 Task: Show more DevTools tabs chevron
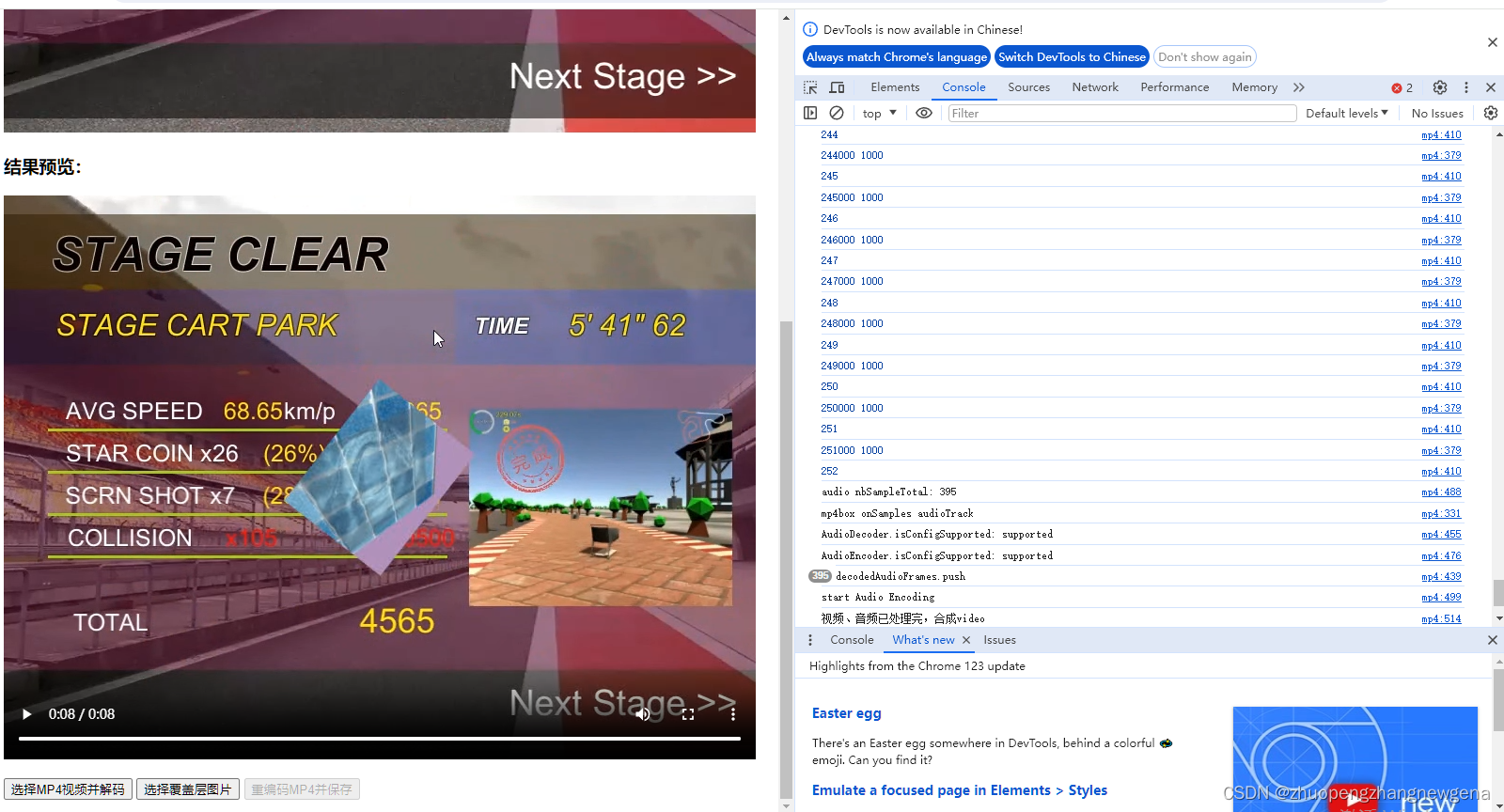pyautogui.click(x=1299, y=87)
